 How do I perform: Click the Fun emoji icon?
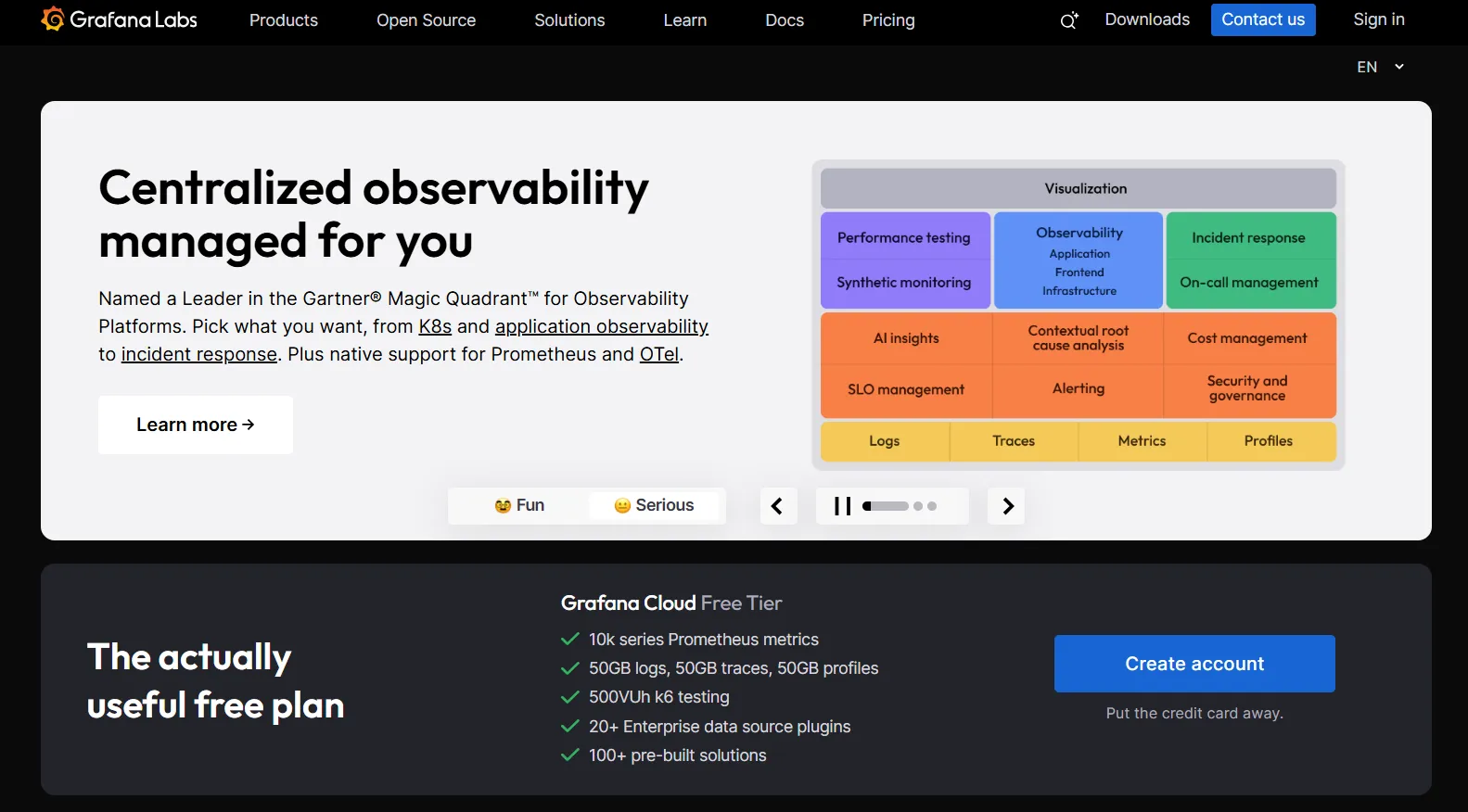pos(503,506)
